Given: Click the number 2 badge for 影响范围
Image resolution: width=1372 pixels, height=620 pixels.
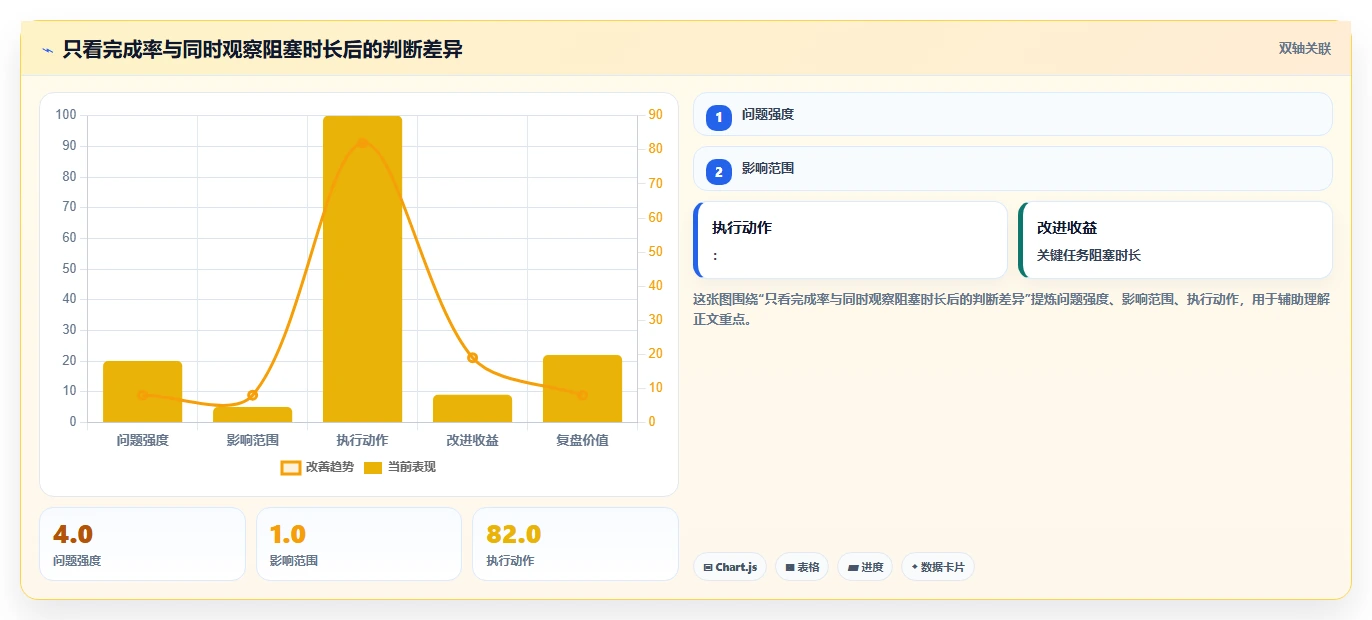Looking at the screenshot, I should point(718,172).
